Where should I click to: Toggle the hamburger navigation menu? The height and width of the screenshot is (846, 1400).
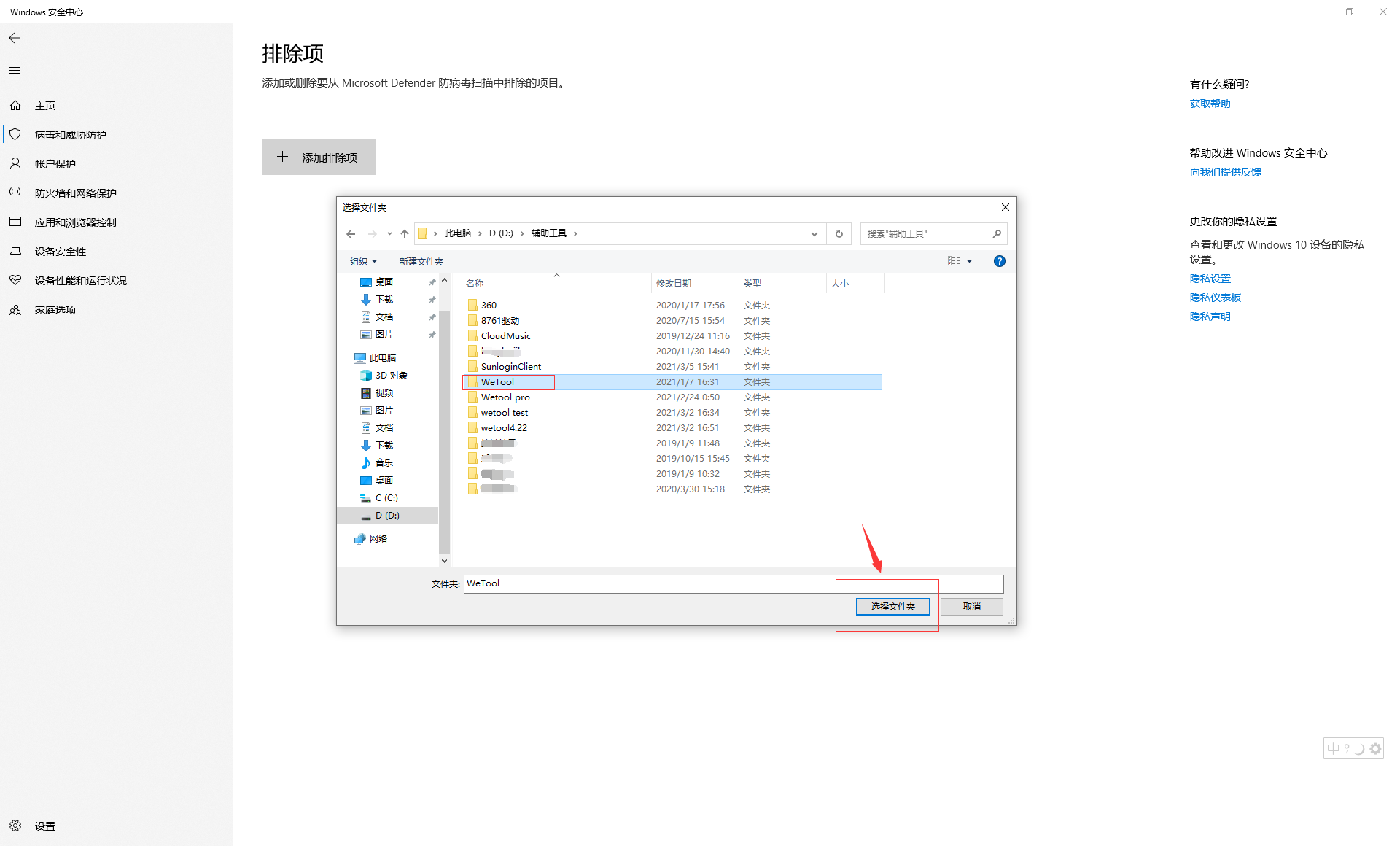tap(15, 71)
